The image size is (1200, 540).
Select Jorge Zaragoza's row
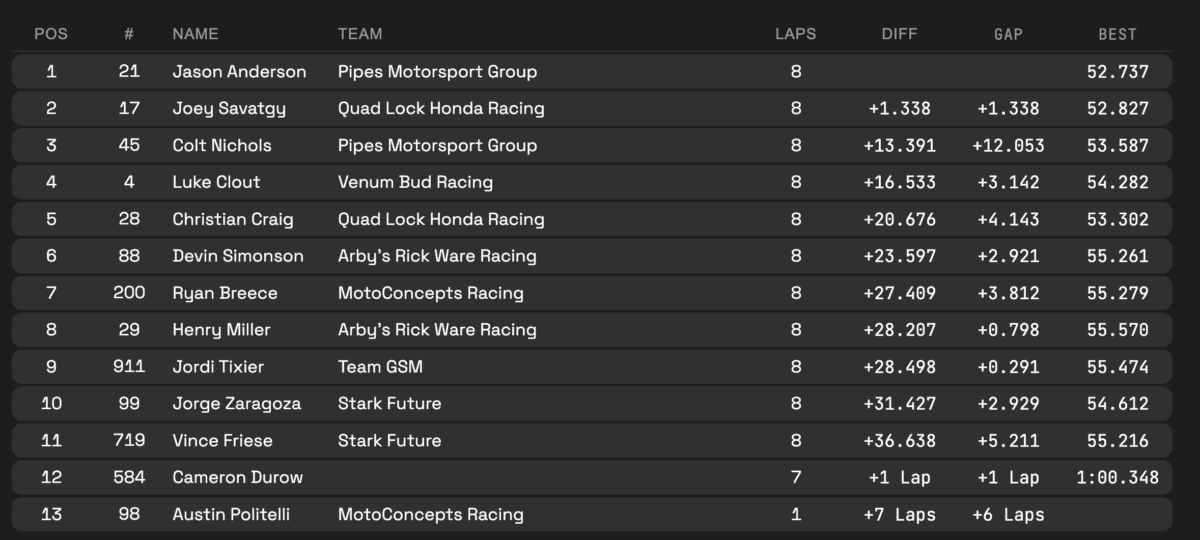tap(236, 404)
